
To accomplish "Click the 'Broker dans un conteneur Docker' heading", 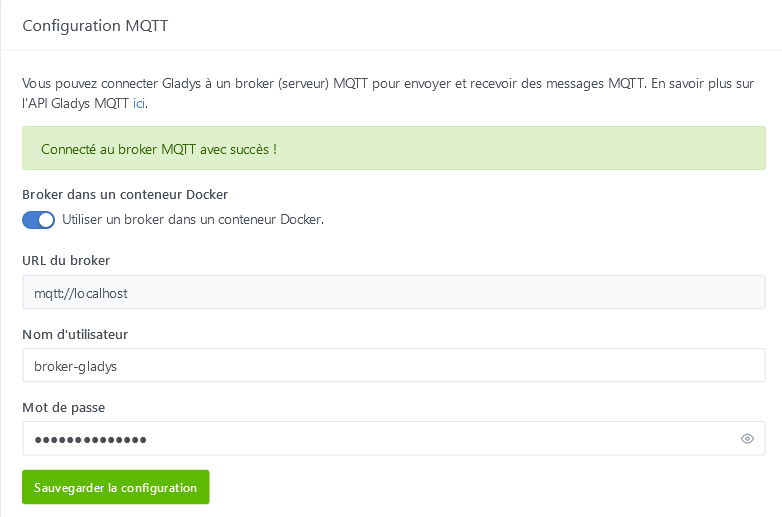I will click(x=125, y=194).
